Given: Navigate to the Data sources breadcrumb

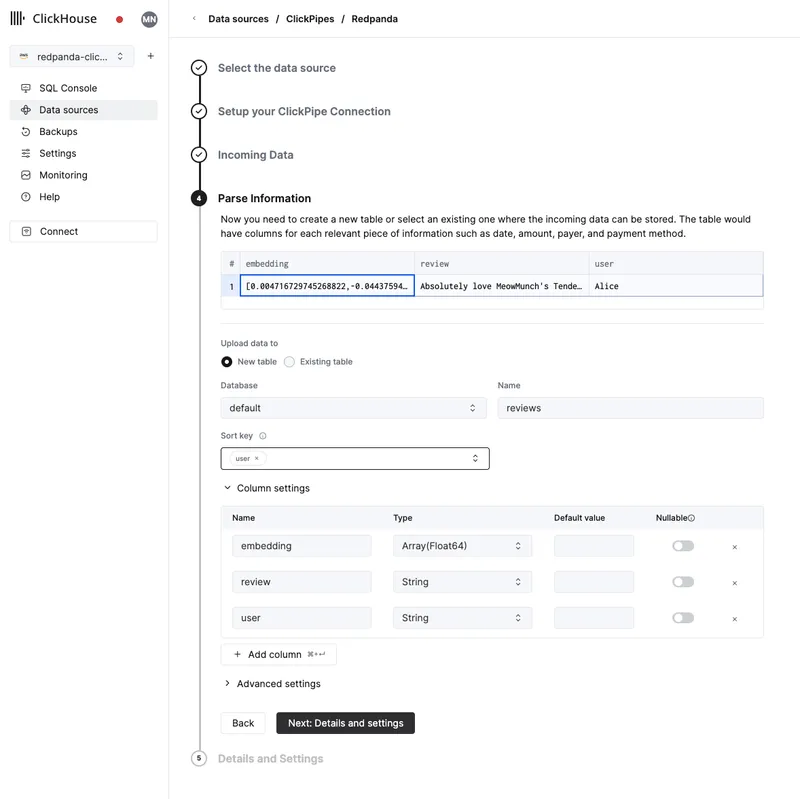Looking at the screenshot, I should tap(239, 18).
